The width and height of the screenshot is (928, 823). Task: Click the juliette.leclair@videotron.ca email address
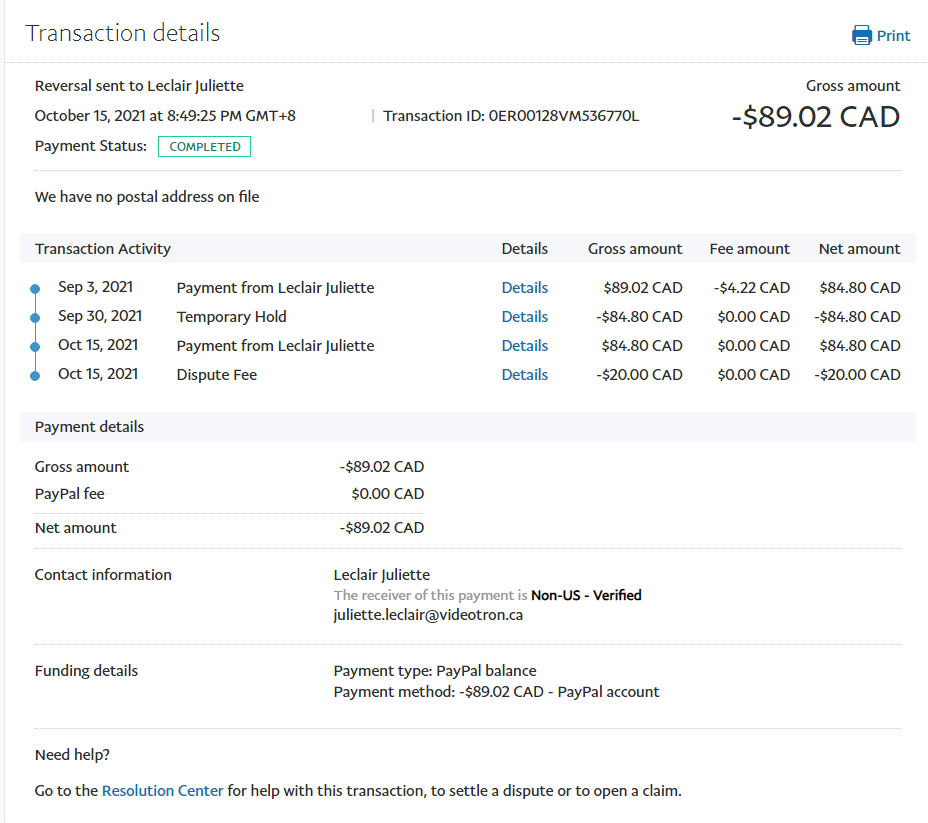point(428,615)
